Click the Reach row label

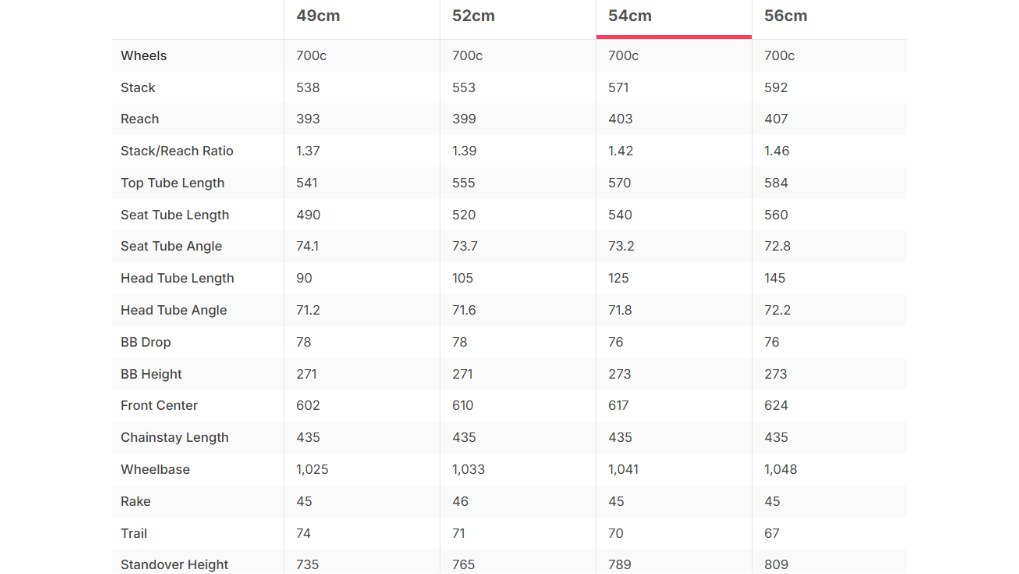point(140,119)
